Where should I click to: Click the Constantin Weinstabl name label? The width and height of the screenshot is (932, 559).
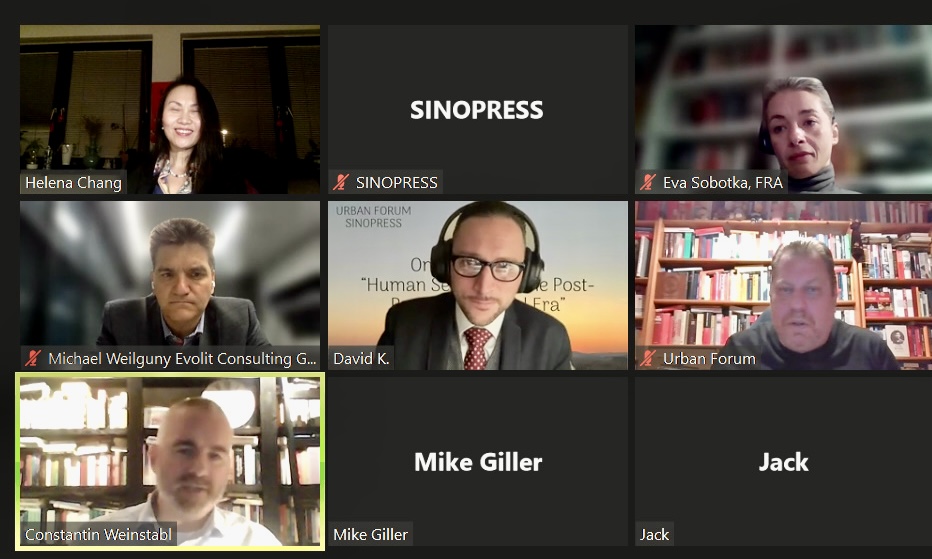pos(98,535)
